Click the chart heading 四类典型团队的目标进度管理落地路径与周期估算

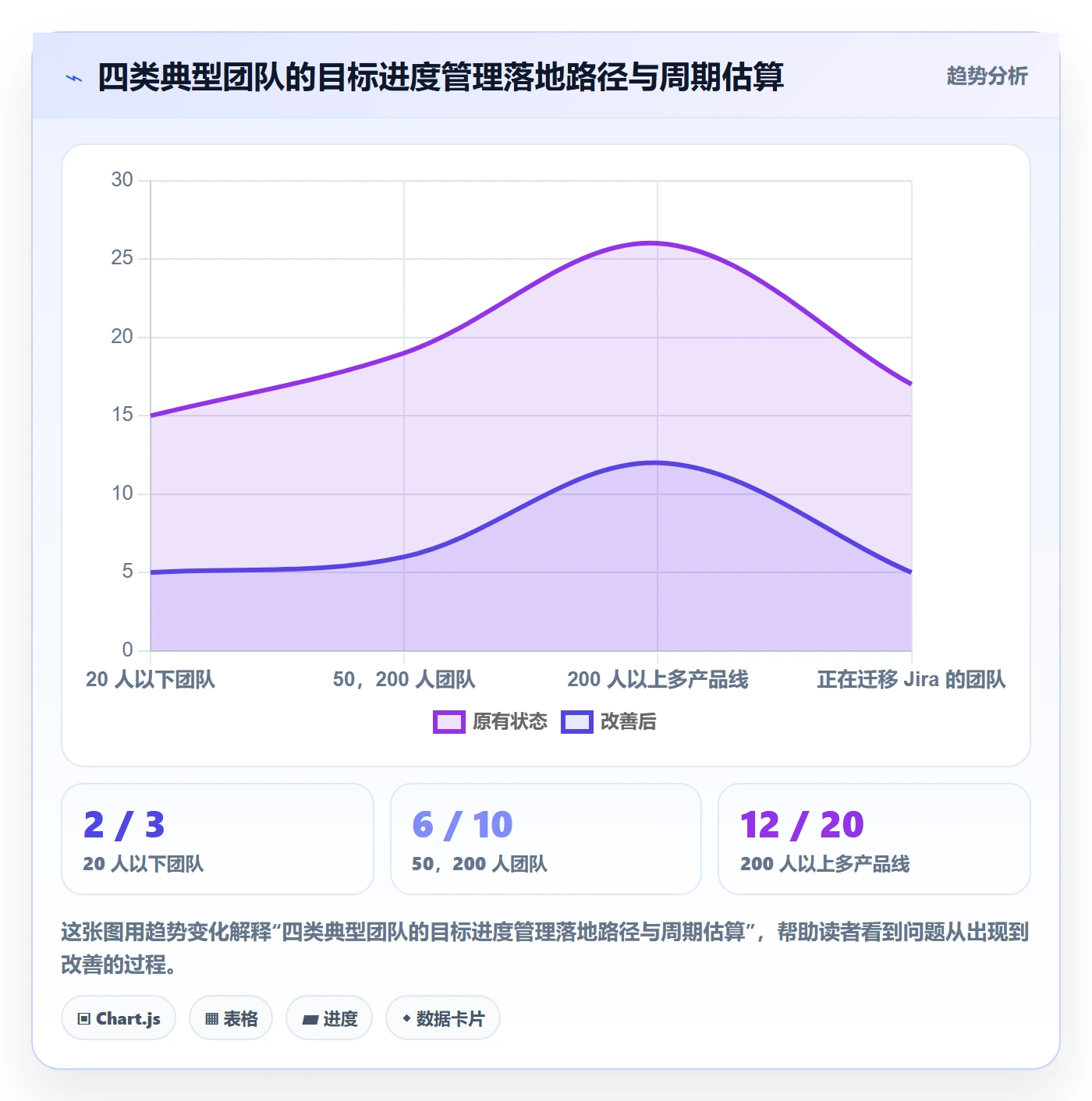[x=441, y=77]
